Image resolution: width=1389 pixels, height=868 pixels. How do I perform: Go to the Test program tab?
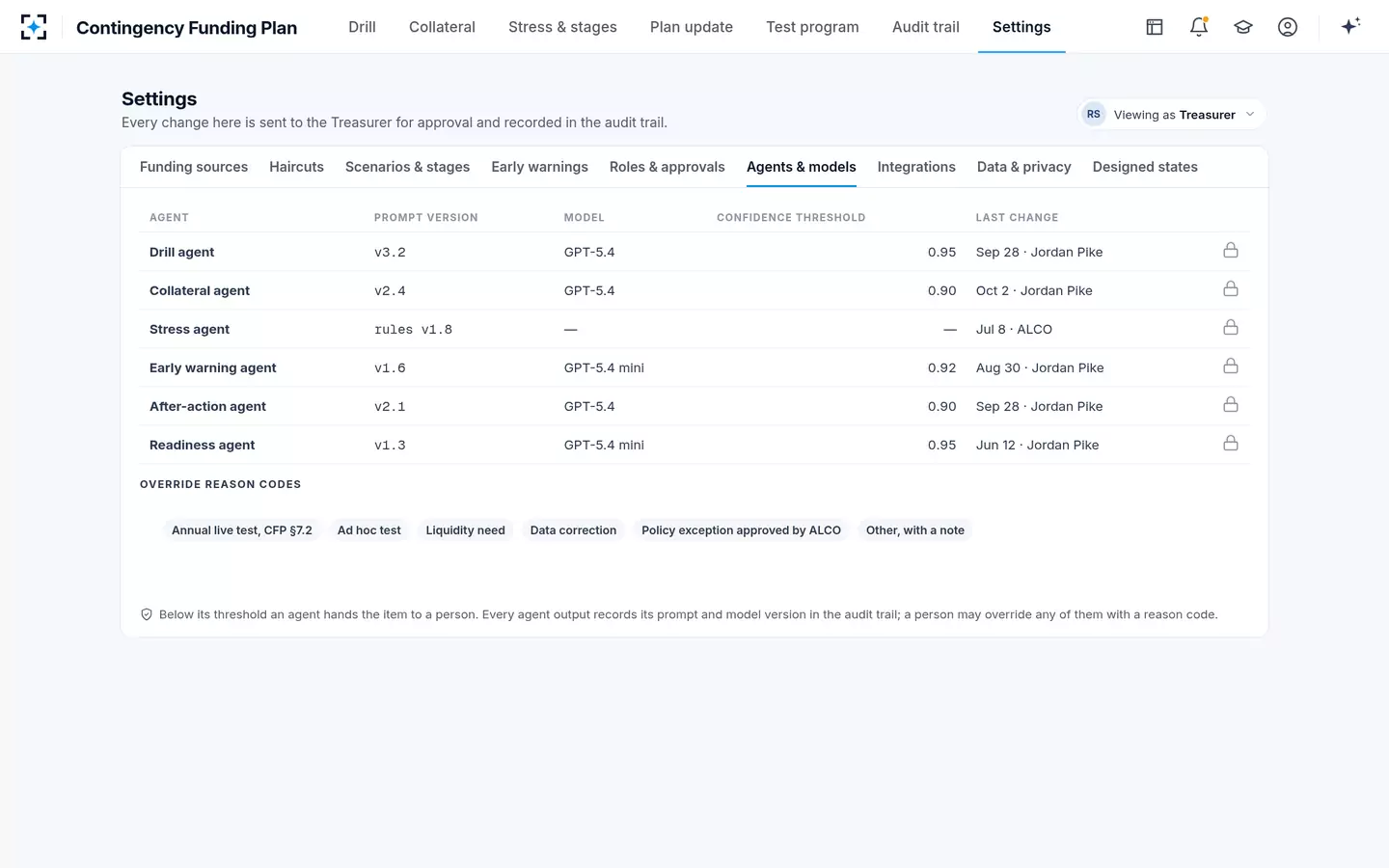(812, 27)
